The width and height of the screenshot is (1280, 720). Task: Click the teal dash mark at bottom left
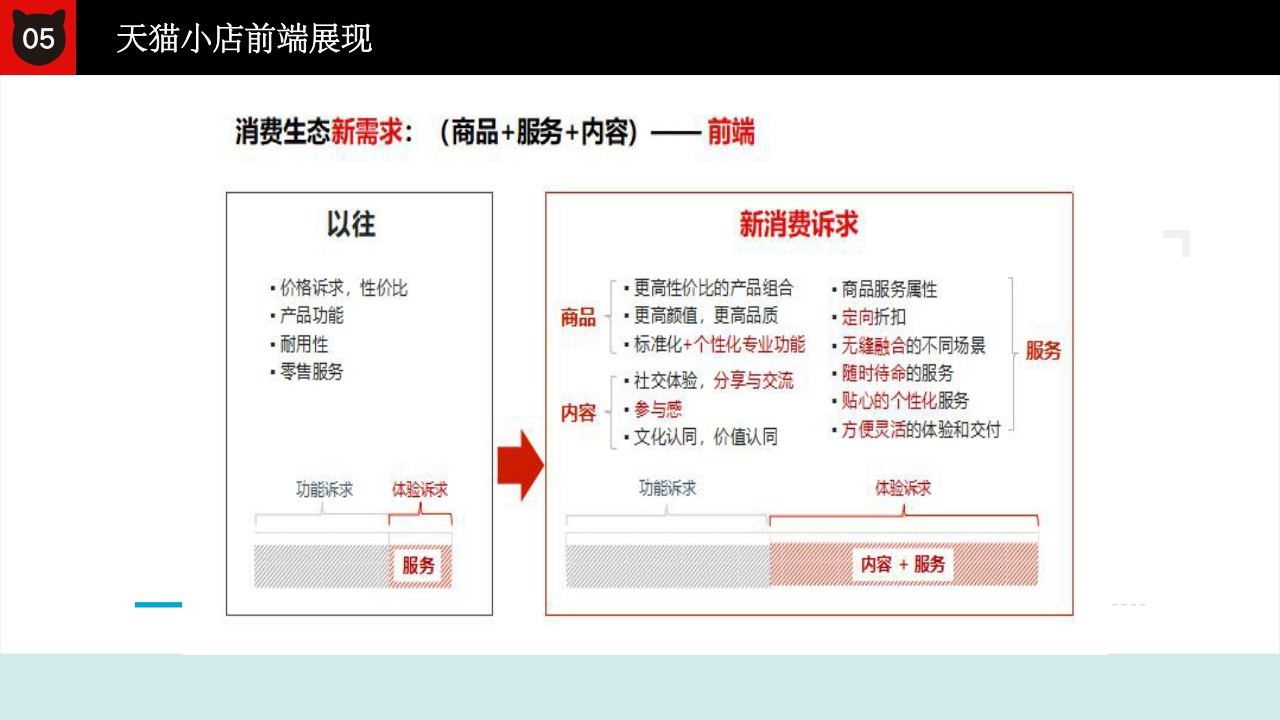coord(157,603)
